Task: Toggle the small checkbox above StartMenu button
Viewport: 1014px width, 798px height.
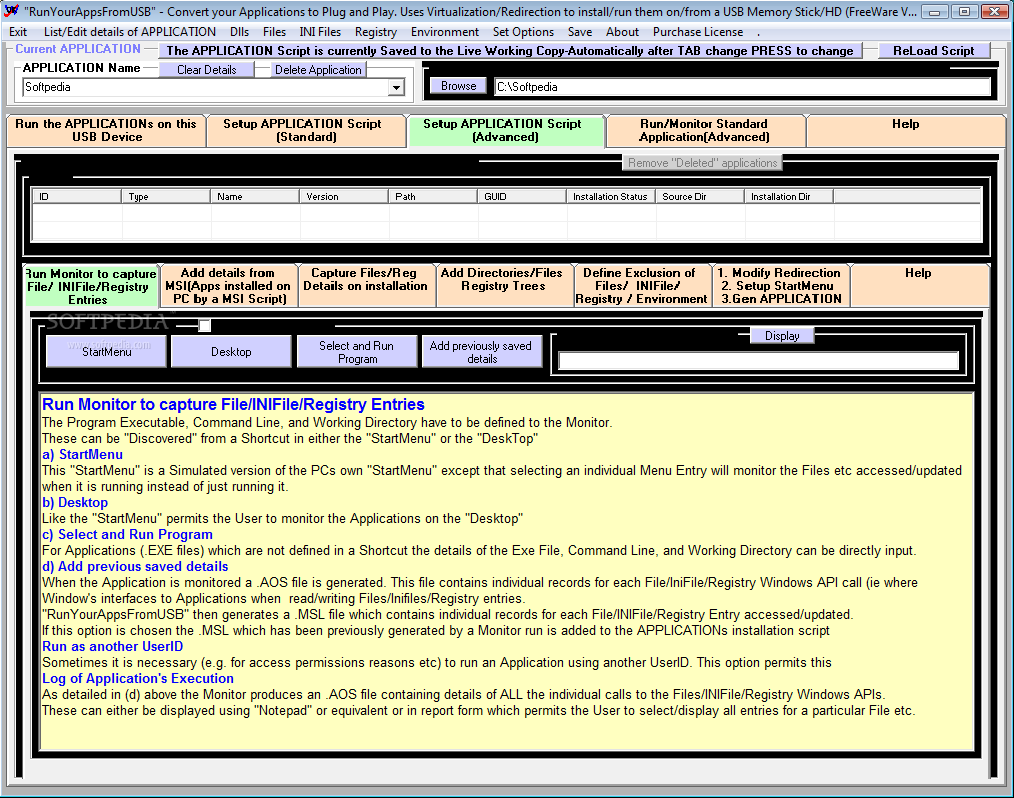Action: (204, 325)
